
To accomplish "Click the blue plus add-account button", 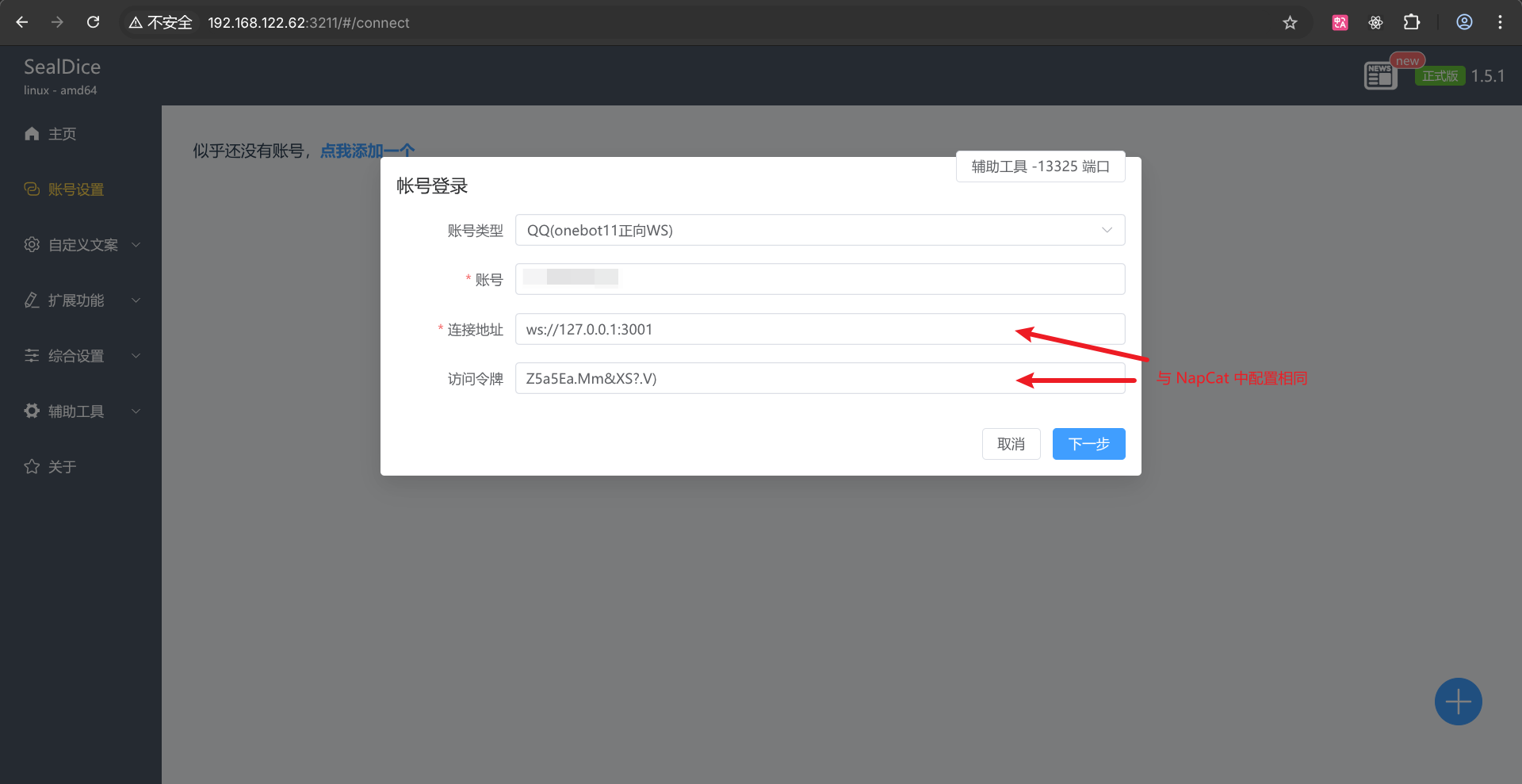I will [x=1458, y=702].
